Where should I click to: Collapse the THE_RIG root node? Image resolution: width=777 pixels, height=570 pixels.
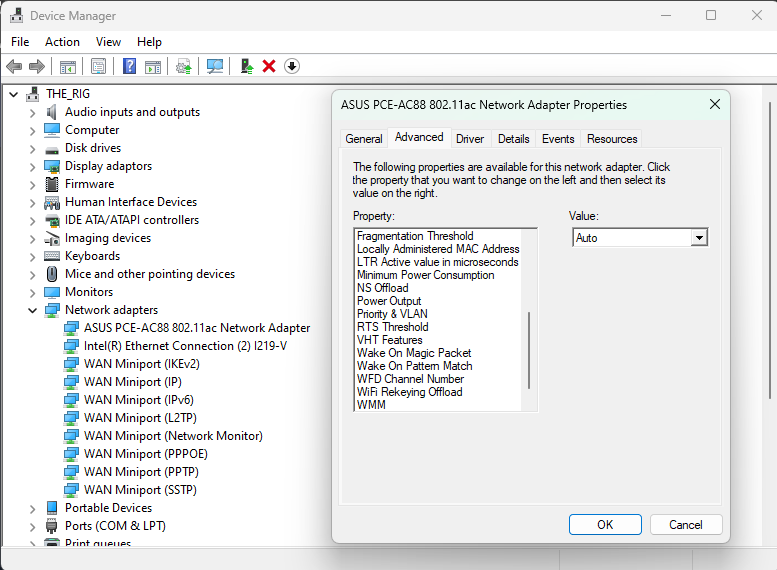tap(14, 94)
